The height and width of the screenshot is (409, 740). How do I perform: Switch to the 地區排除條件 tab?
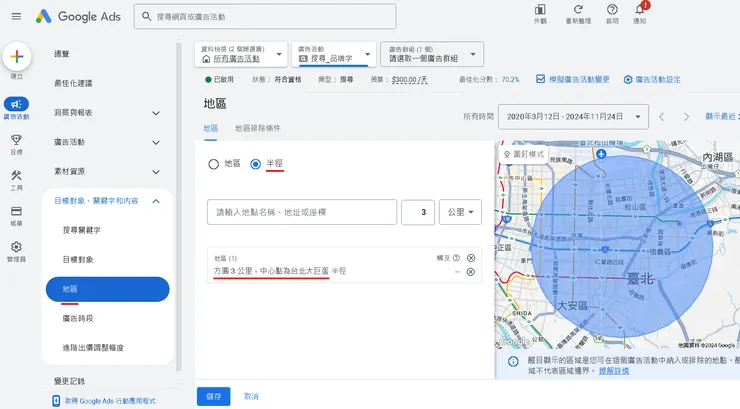[x=258, y=128]
